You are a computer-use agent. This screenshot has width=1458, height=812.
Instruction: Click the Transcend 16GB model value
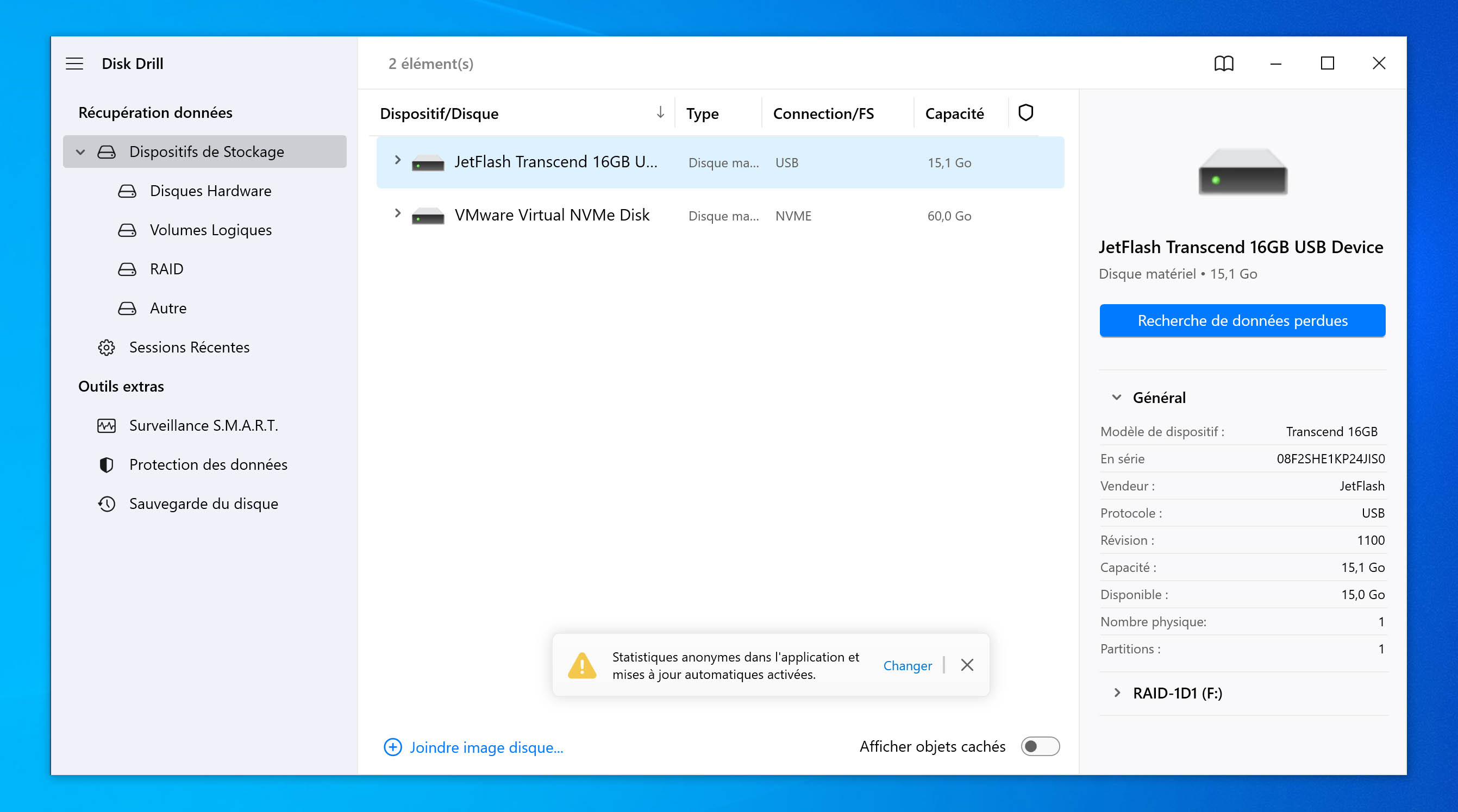[1331, 431]
